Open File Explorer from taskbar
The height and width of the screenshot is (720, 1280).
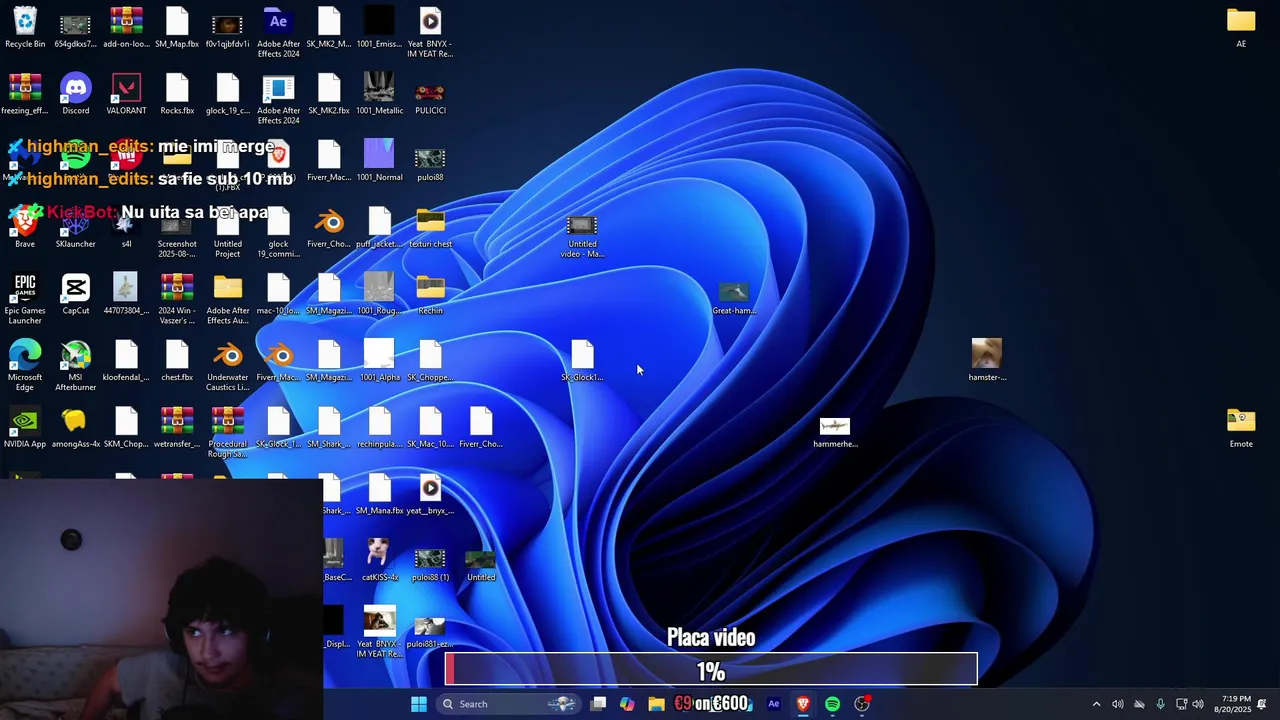(x=656, y=704)
